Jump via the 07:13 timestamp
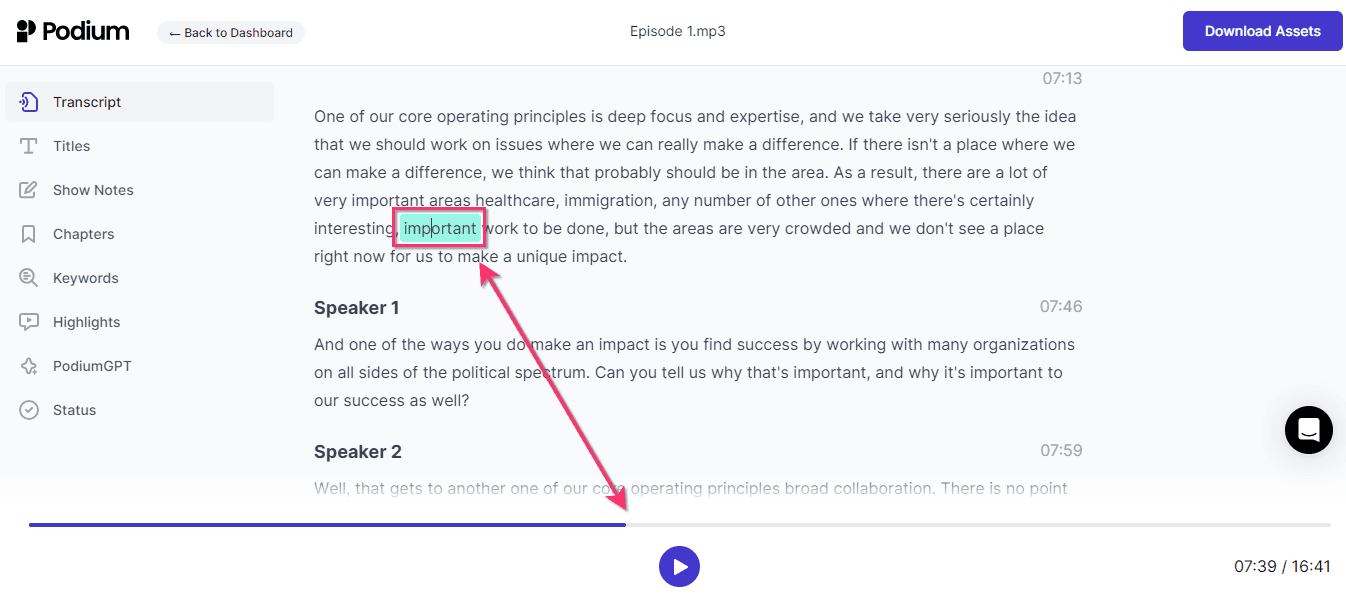The height and width of the screenshot is (599, 1346). click(x=1063, y=78)
